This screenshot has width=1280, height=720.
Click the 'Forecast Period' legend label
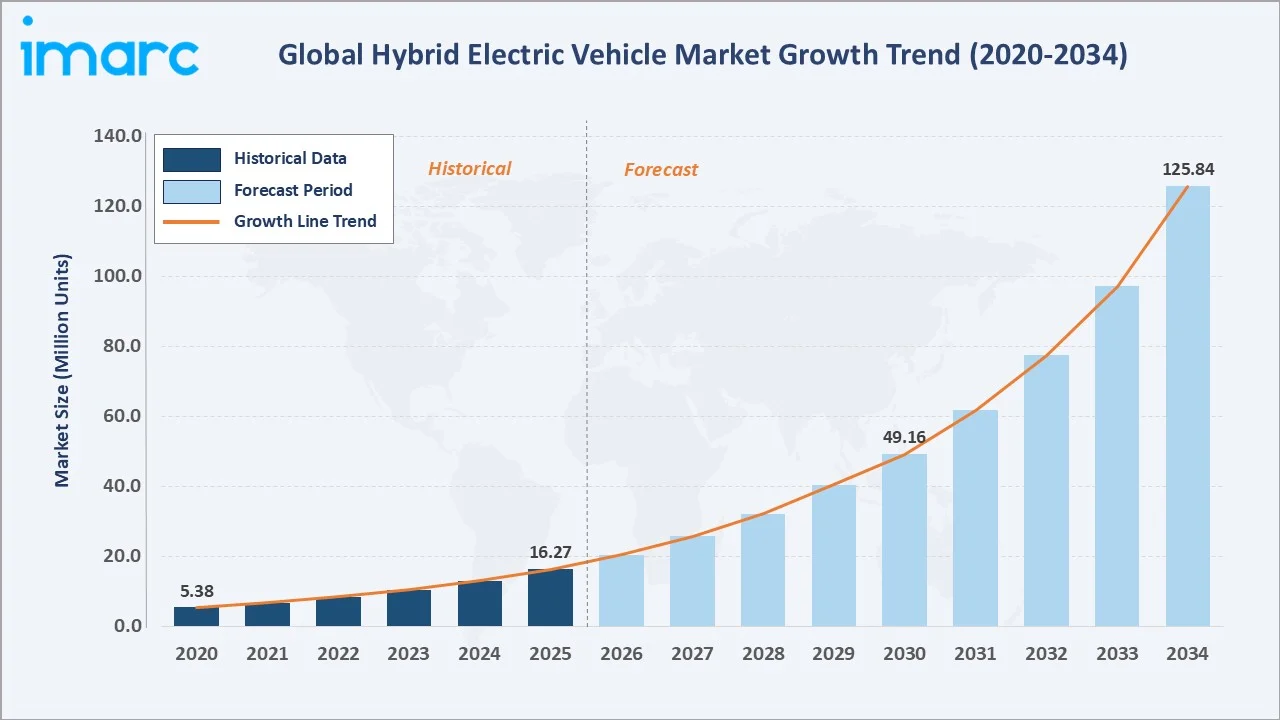click(x=293, y=190)
